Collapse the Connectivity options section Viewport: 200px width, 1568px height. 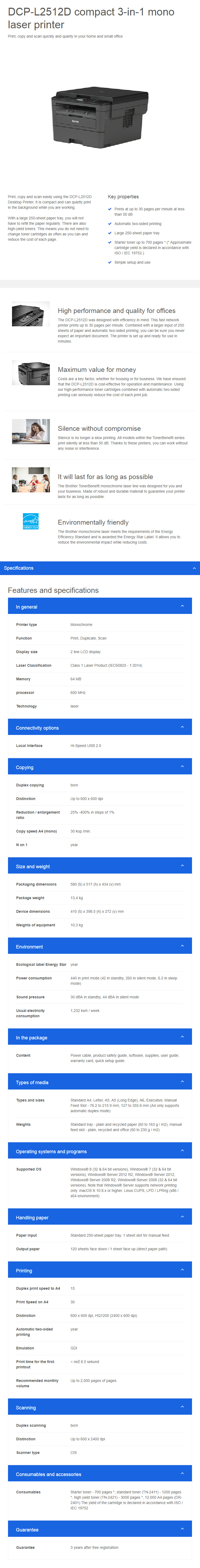click(182, 727)
